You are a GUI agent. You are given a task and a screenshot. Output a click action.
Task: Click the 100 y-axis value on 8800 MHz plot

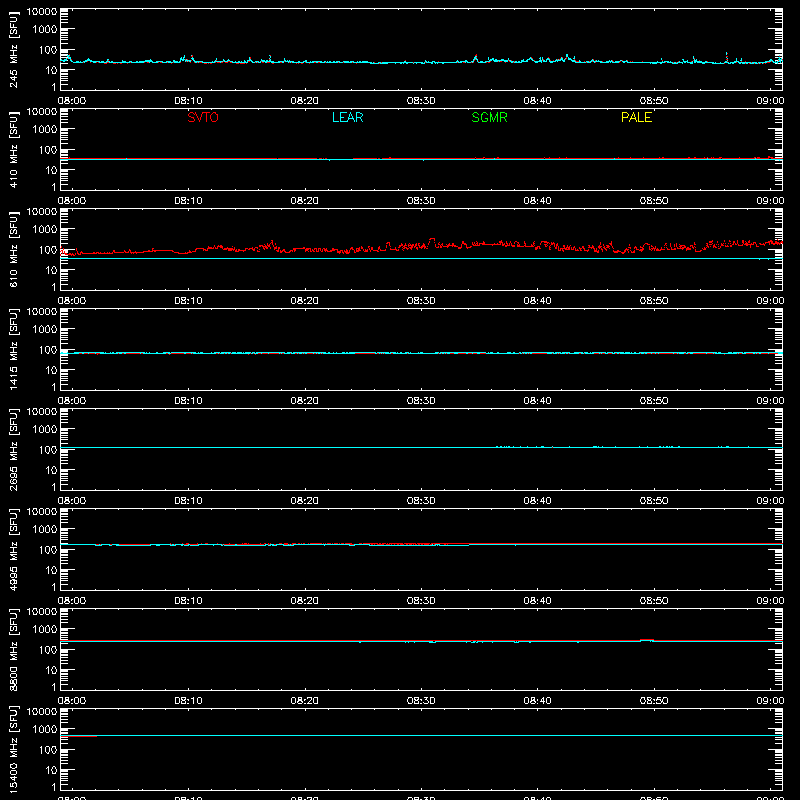48,650
